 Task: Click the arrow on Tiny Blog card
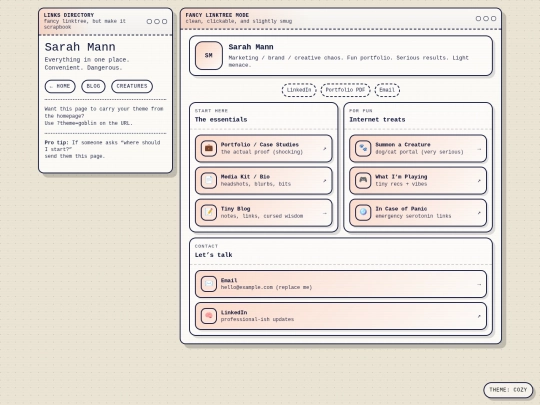click(x=324, y=213)
